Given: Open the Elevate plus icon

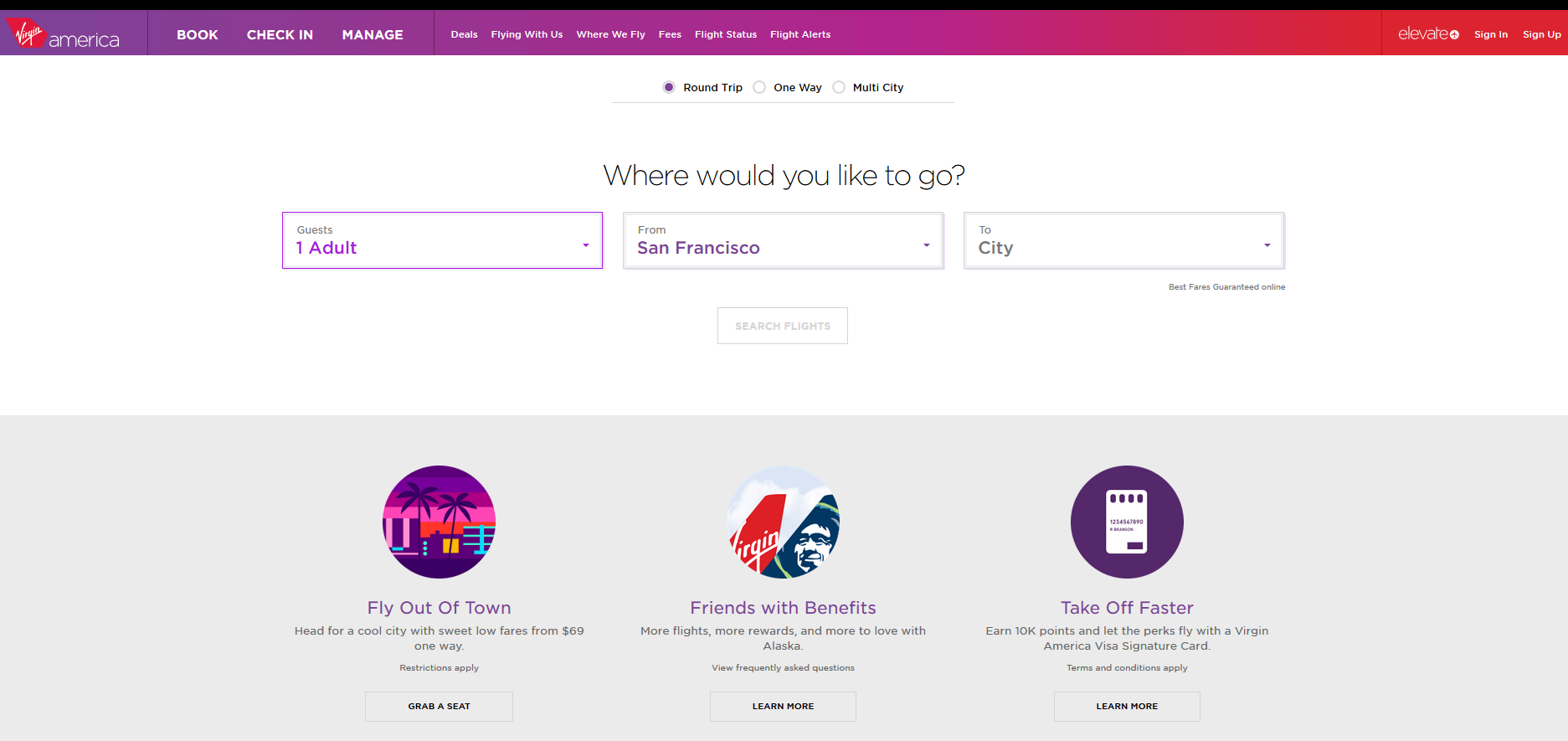Looking at the screenshot, I should coord(1454,34).
